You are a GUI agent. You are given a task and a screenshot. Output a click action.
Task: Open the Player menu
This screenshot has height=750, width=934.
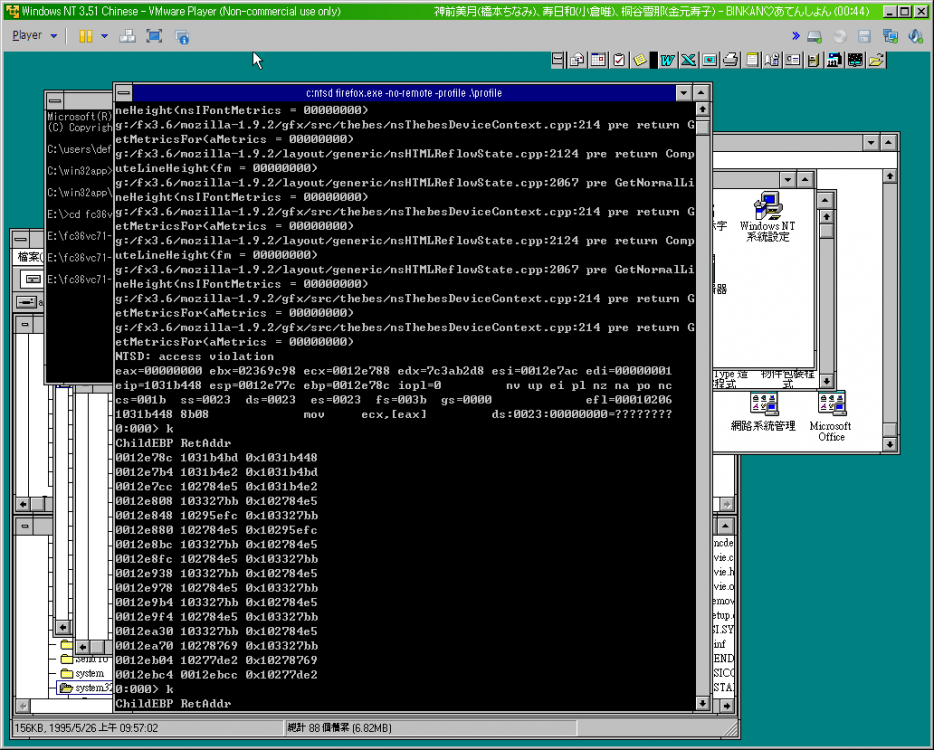(x=28, y=35)
